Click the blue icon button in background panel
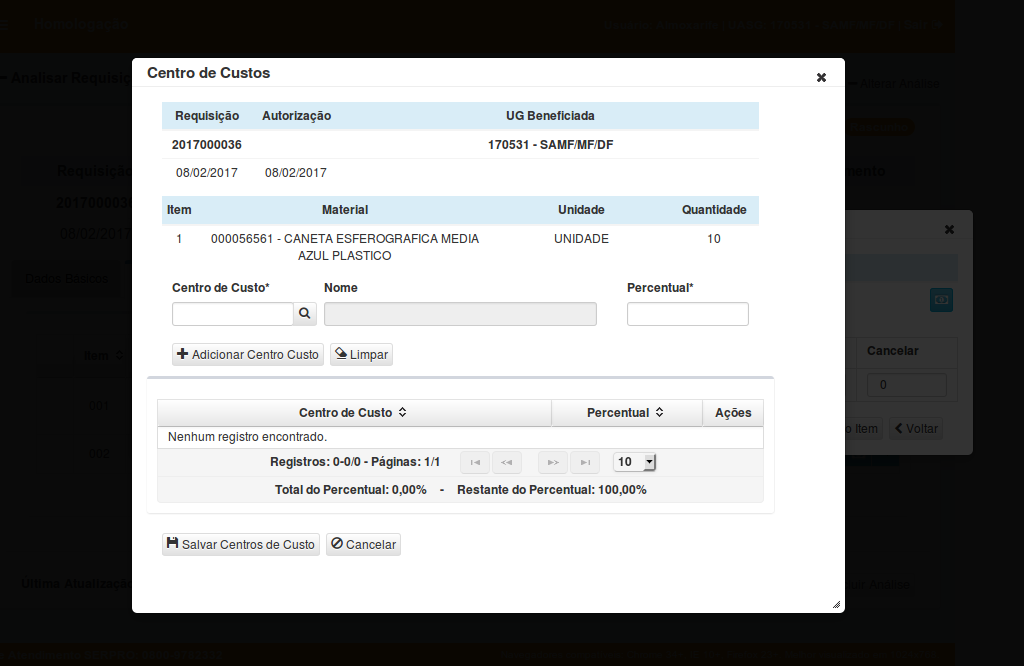 point(941,300)
